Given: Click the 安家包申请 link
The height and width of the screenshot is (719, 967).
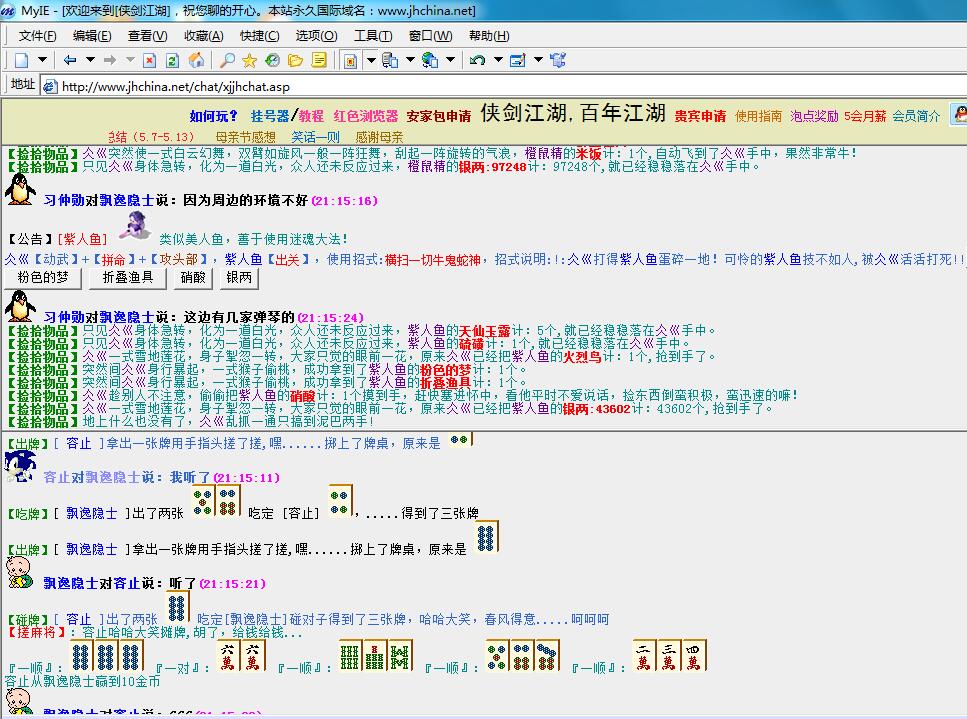Looking at the screenshot, I should pos(438,116).
